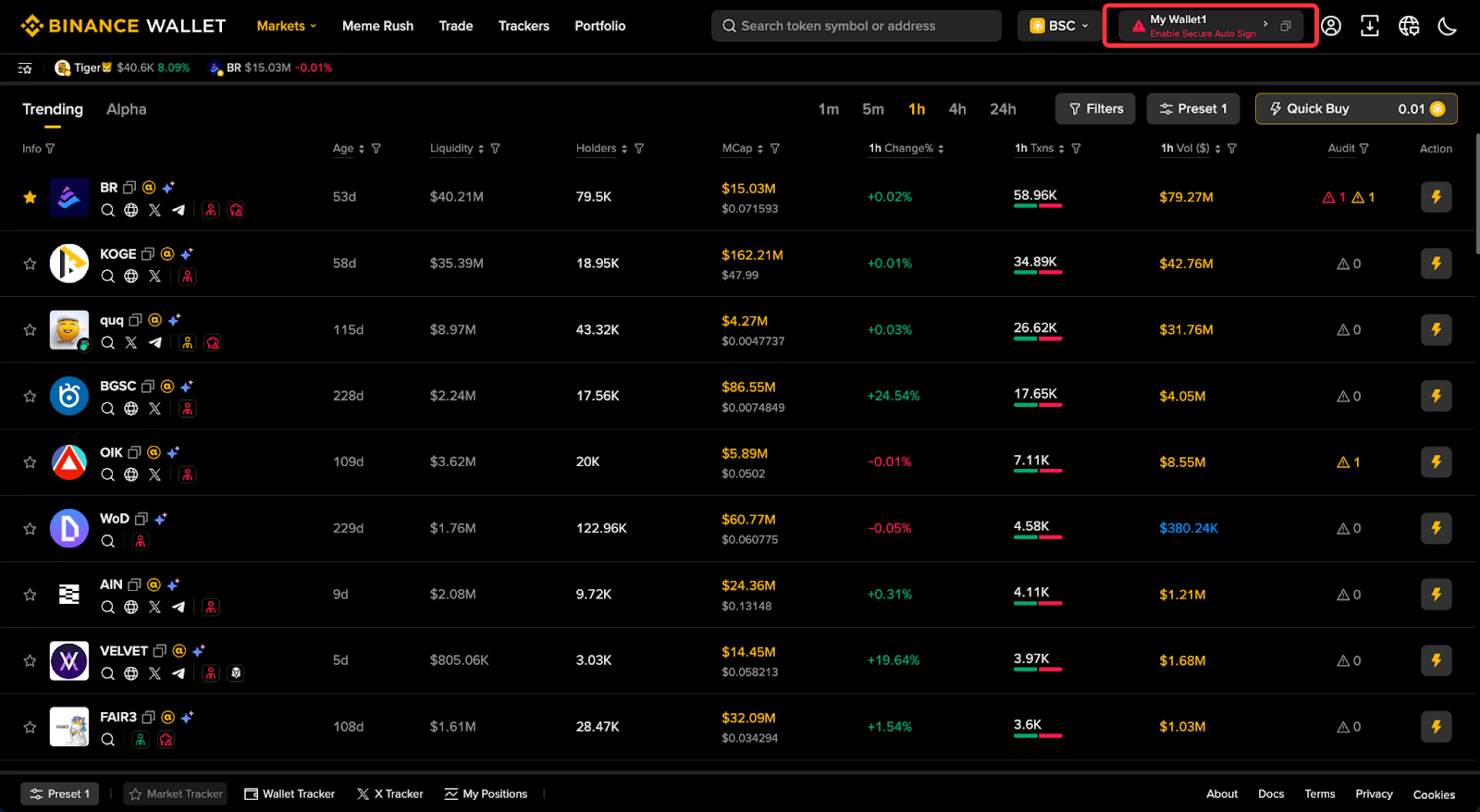Switch theme with the moon icon
Screen dimensions: 1480x812
(x=1448, y=26)
